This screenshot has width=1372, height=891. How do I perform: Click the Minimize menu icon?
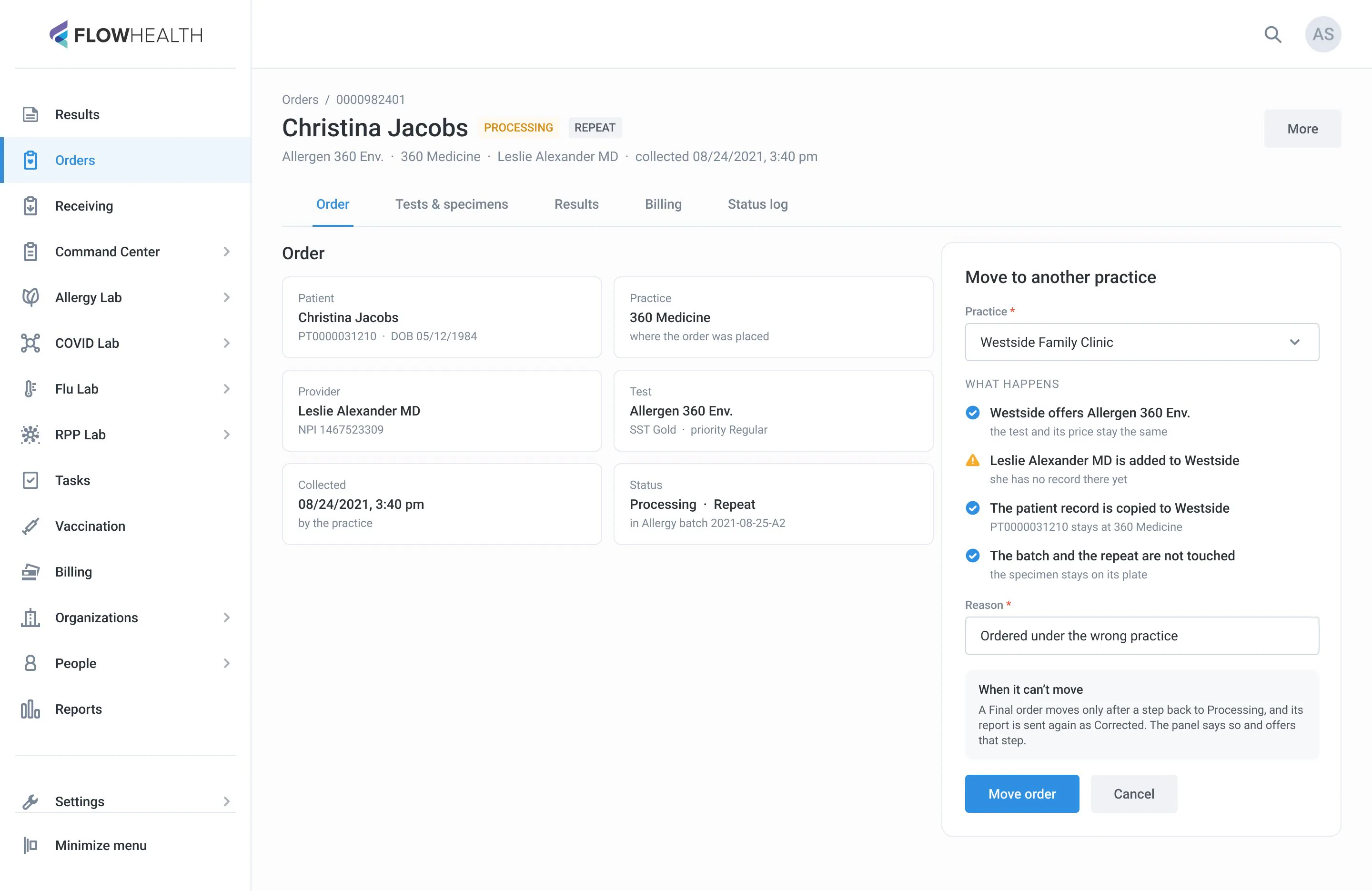30,845
